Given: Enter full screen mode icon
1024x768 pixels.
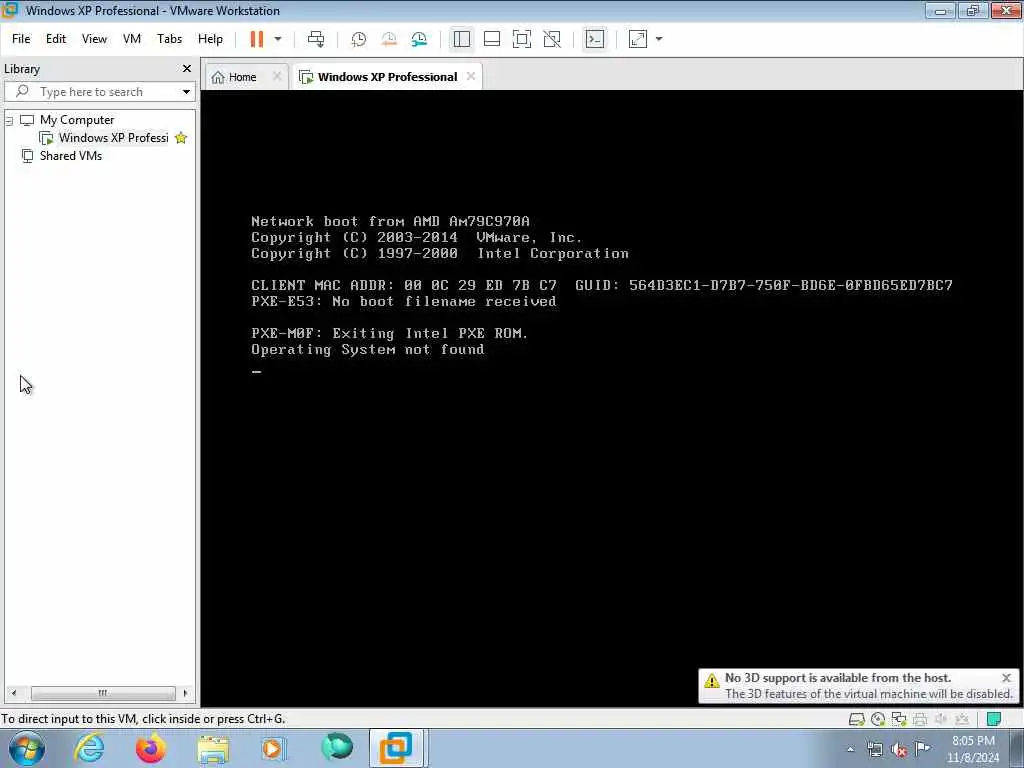Looking at the screenshot, I should 522,39.
